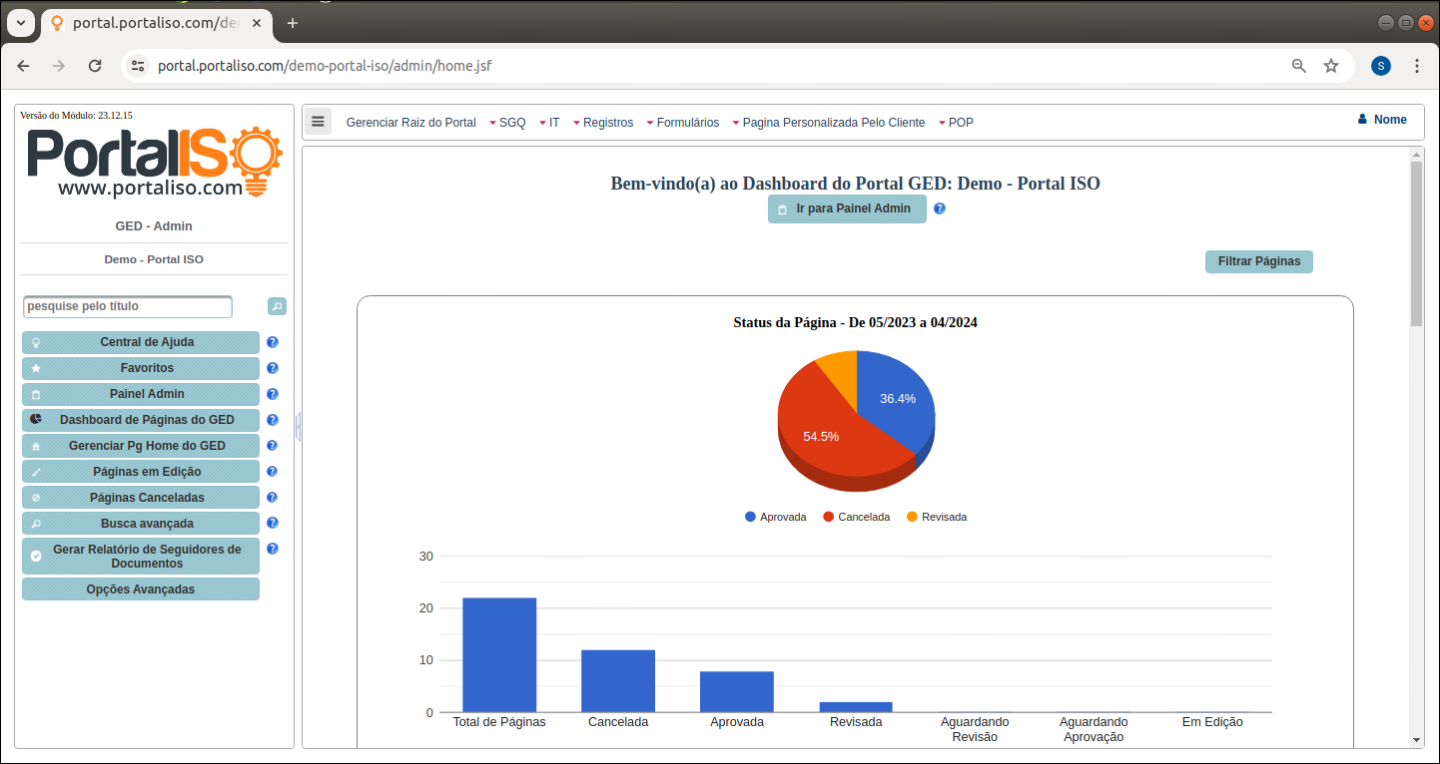Viewport: 1440px width, 764px height.
Task: Click the search magnifier icon beside title field
Action: [277, 306]
